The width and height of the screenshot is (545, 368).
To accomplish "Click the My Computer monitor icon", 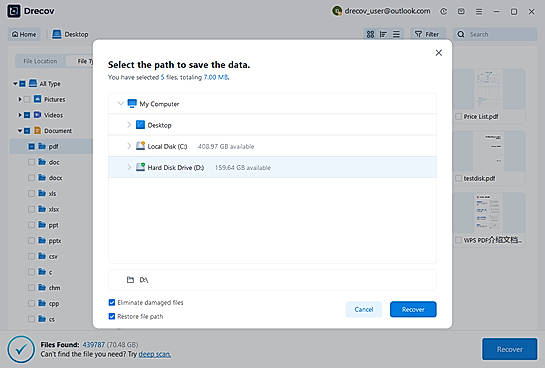I will tap(132, 104).
